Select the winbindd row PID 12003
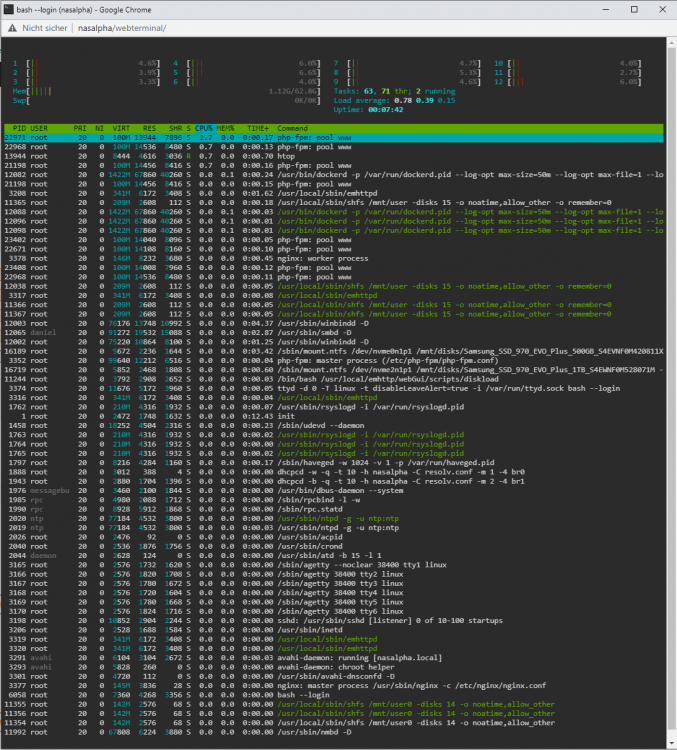The width and height of the screenshot is (677, 750). (333, 323)
